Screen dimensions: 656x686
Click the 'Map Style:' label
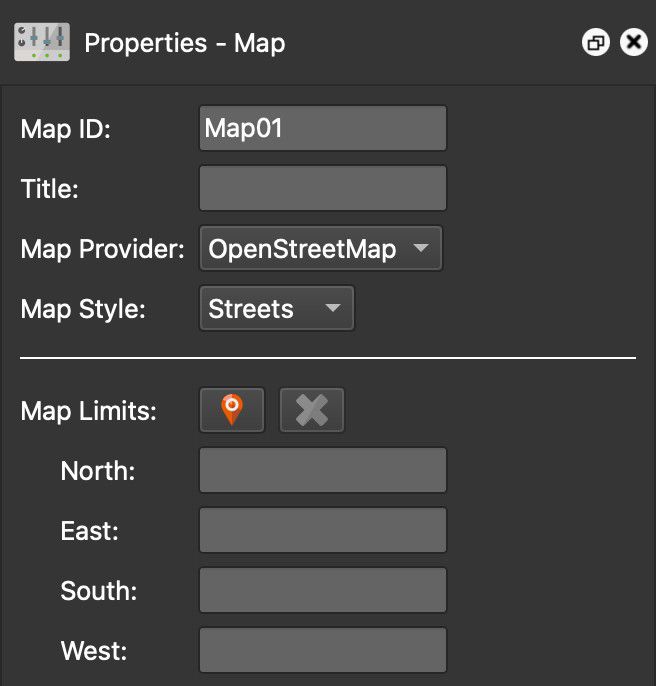tap(83, 309)
